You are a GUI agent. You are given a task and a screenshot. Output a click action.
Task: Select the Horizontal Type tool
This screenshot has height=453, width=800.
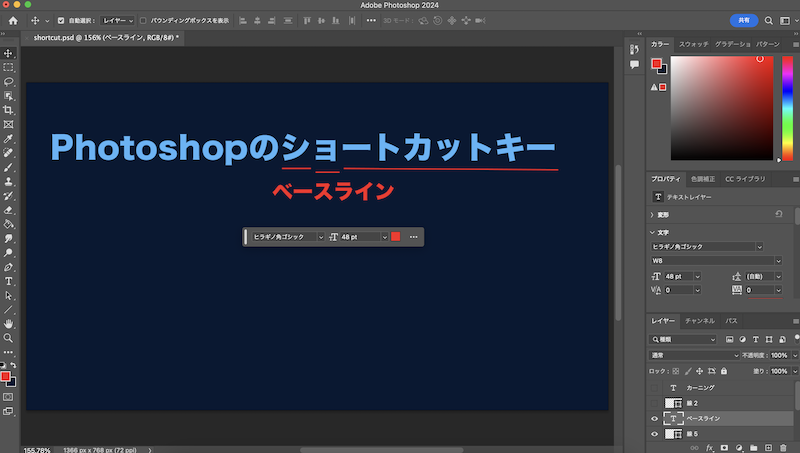point(8,281)
